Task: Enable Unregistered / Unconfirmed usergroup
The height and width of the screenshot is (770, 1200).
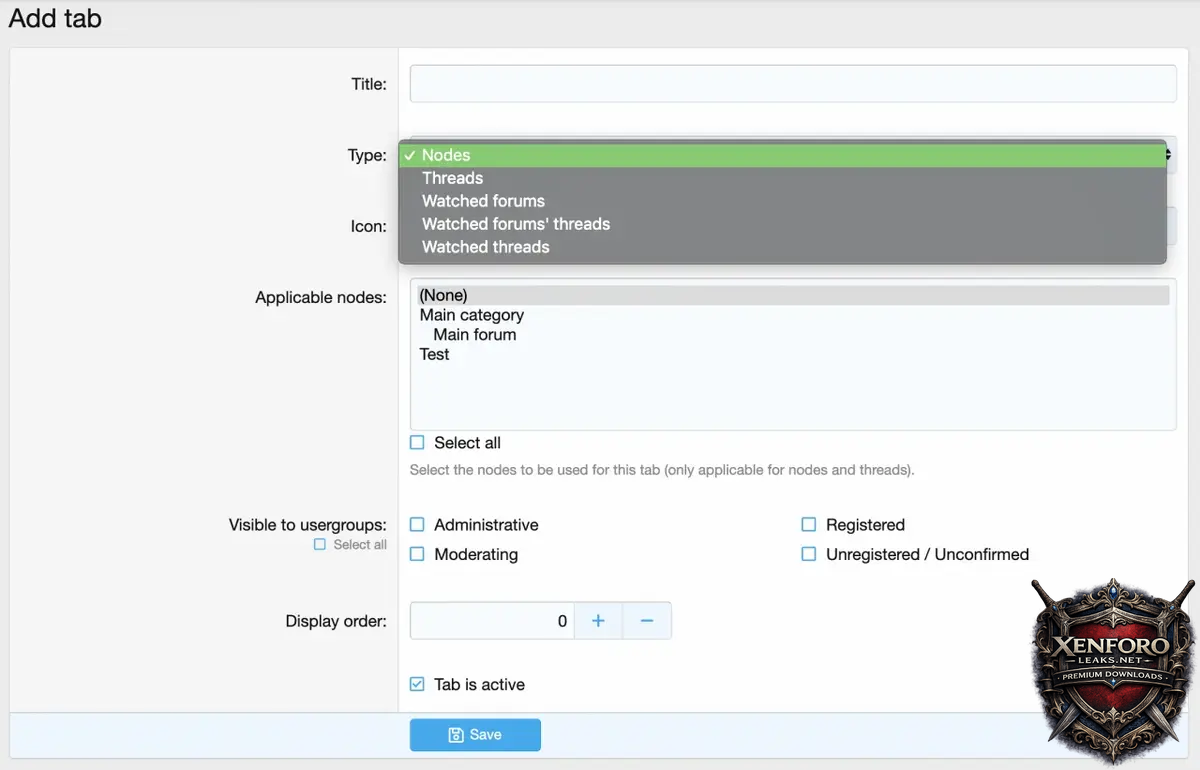Action: 809,554
